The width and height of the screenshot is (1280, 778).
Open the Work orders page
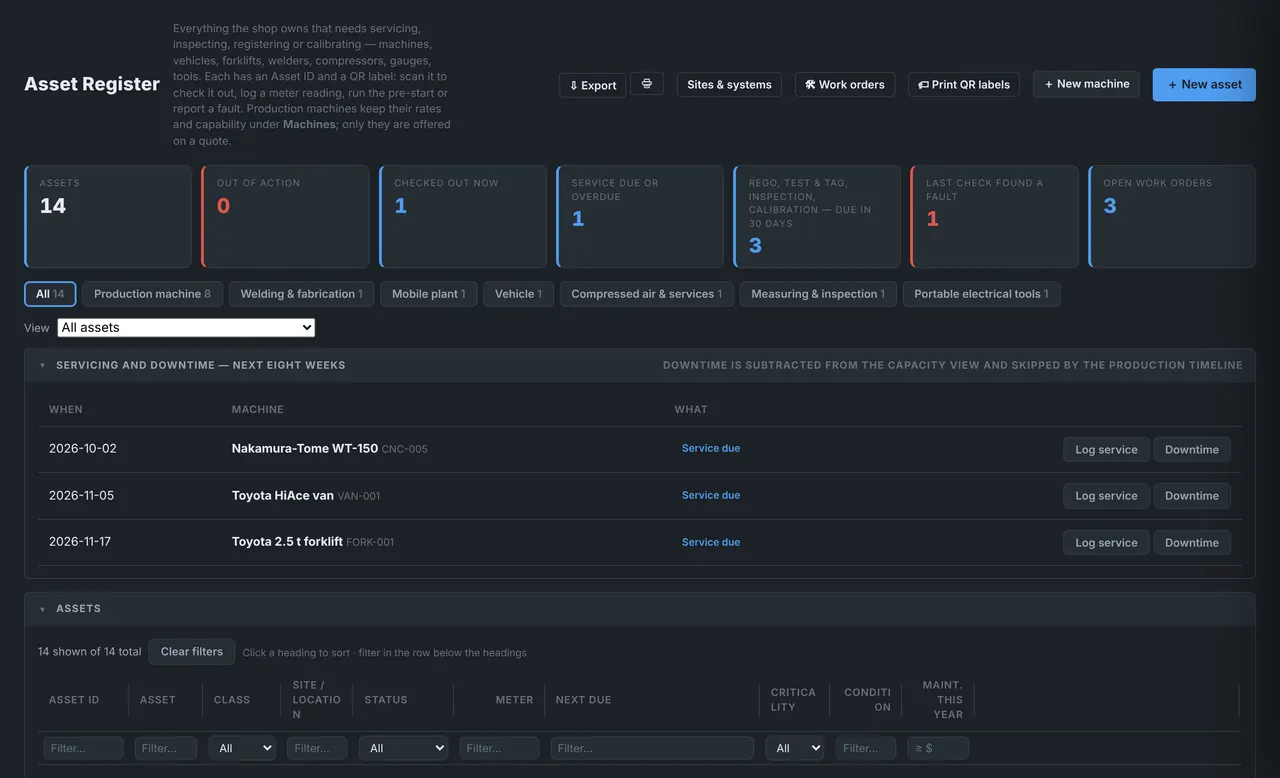pos(845,85)
